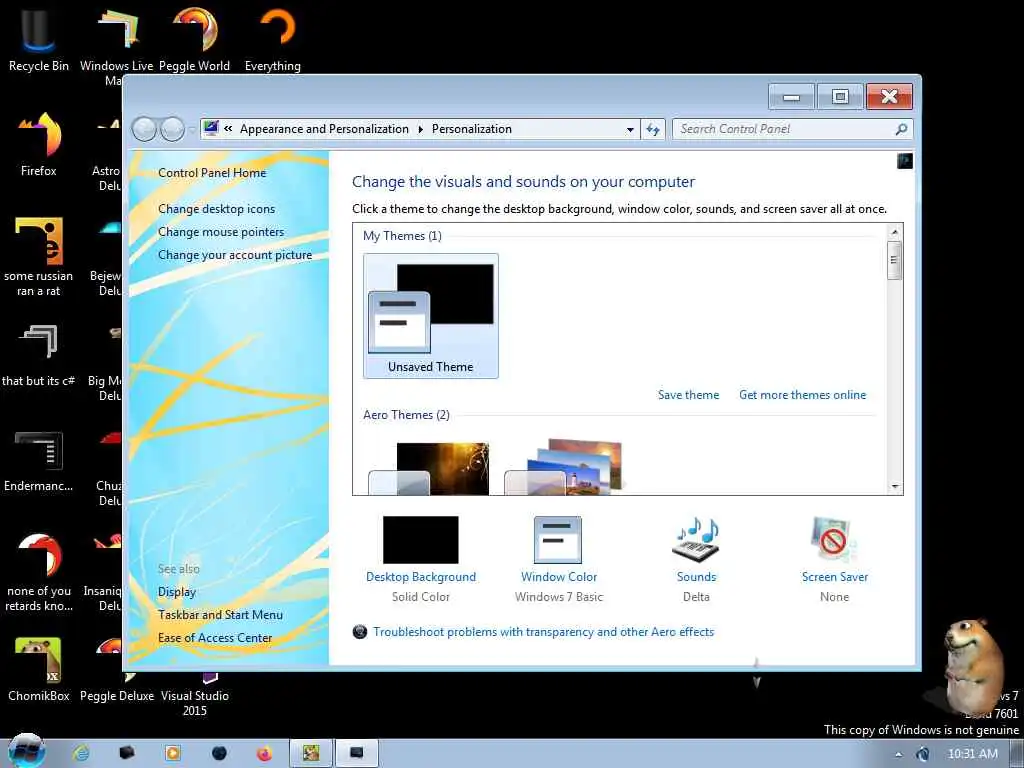Switch to the Personalization taskbar button
The height and width of the screenshot is (768, 1024).
(x=357, y=754)
